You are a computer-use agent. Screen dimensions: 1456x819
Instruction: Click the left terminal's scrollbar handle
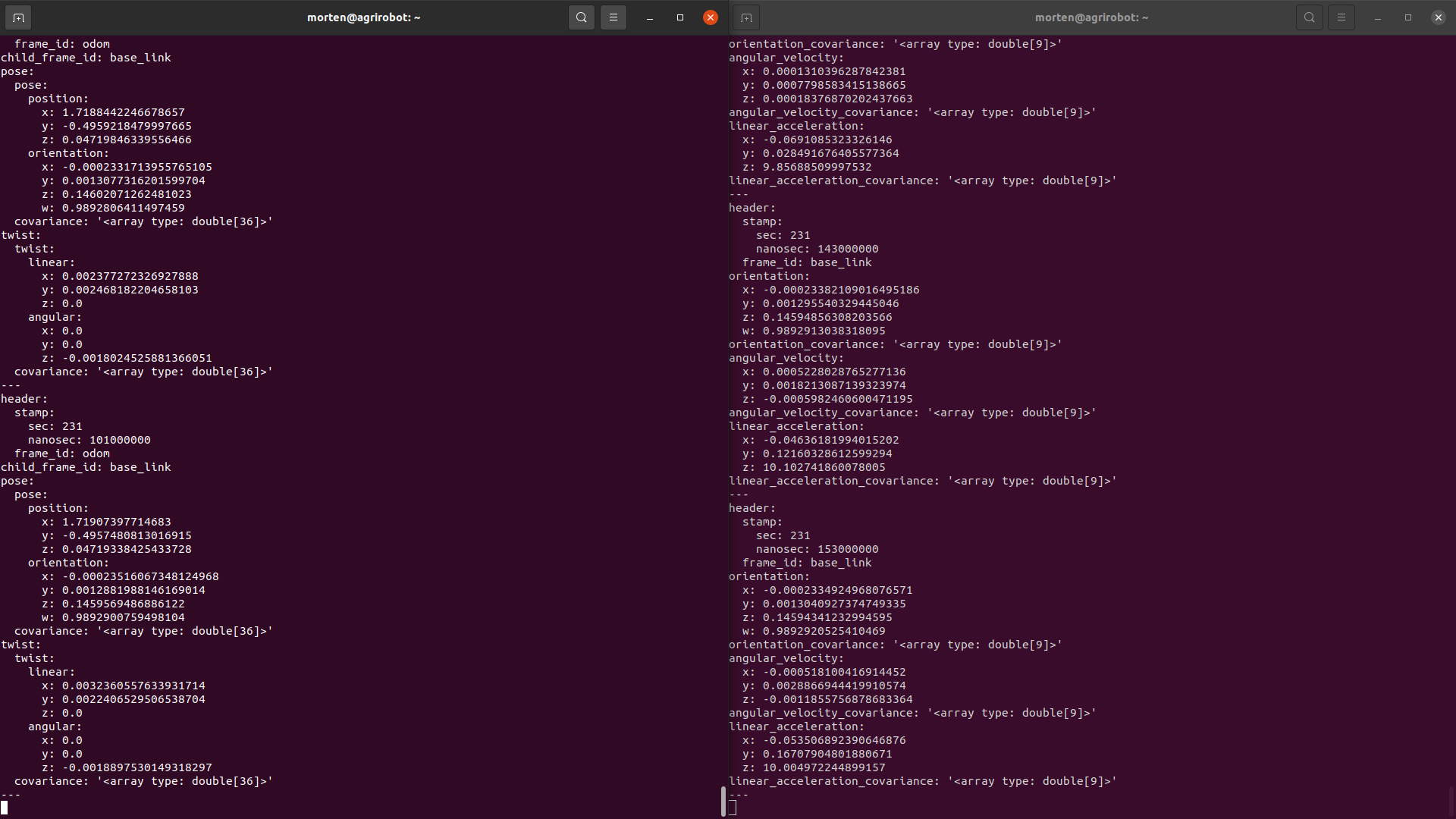[x=723, y=801]
